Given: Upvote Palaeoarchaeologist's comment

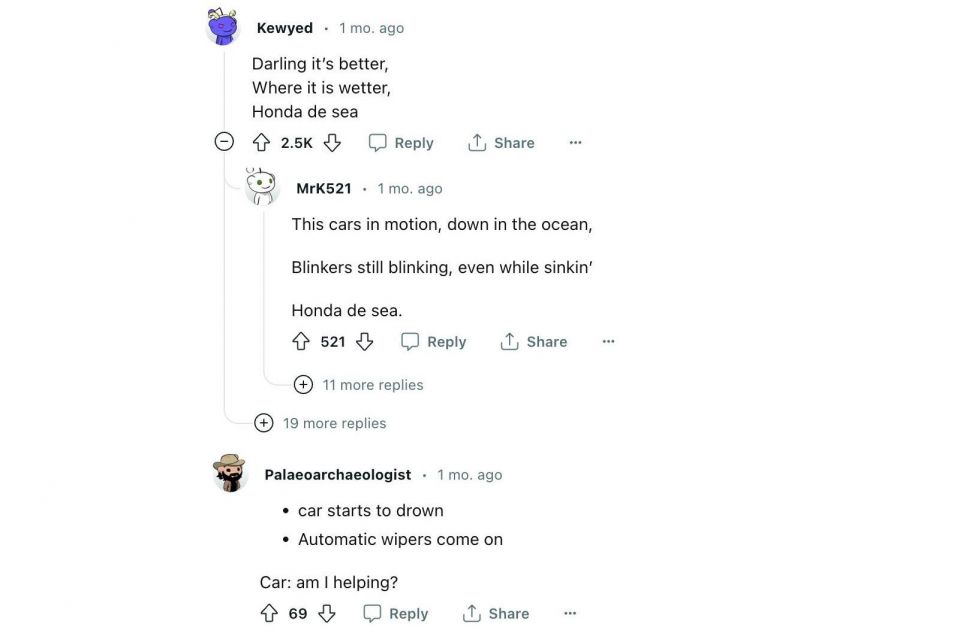Looking at the screenshot, I should [269, 614].
